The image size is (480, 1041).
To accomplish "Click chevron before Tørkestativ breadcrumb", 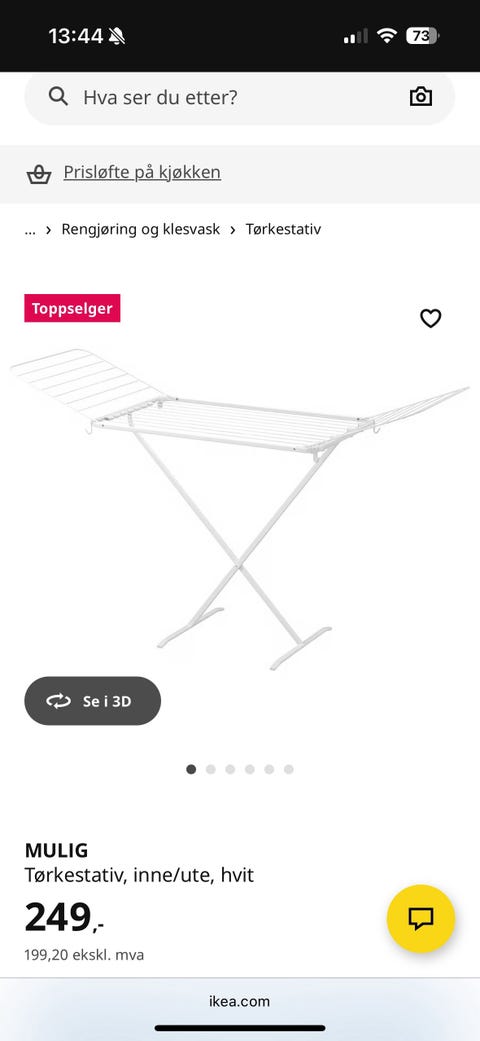I will click(233, 230).
